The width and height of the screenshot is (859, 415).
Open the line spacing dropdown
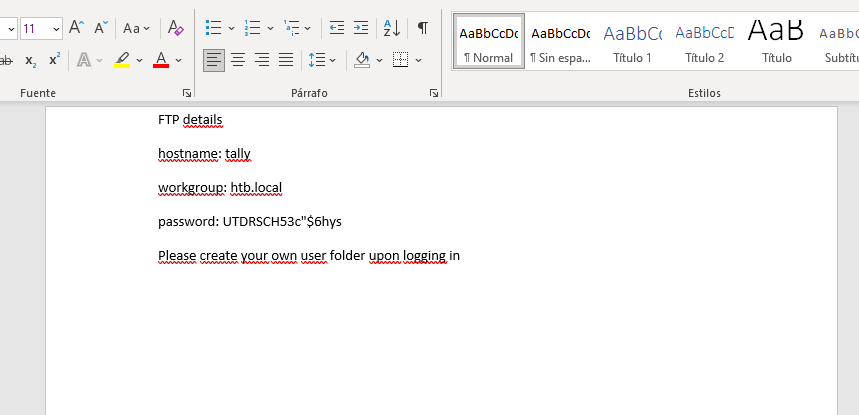(323, 60)
